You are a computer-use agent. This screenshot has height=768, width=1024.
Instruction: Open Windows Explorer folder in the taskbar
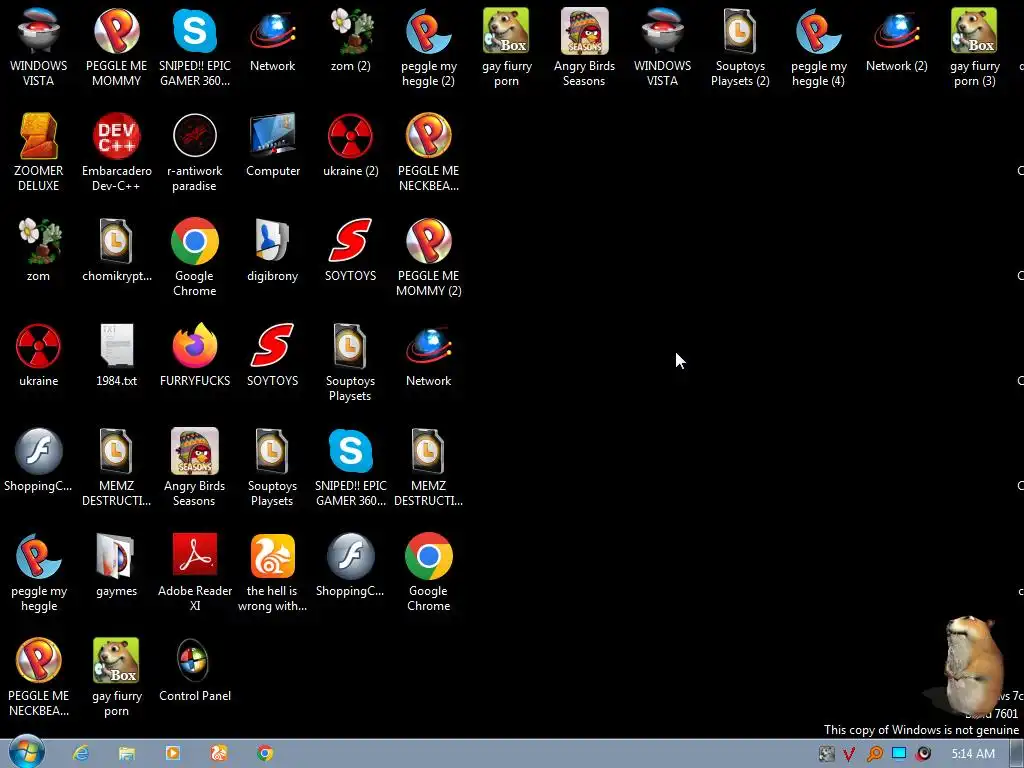[x=127, y=753]
